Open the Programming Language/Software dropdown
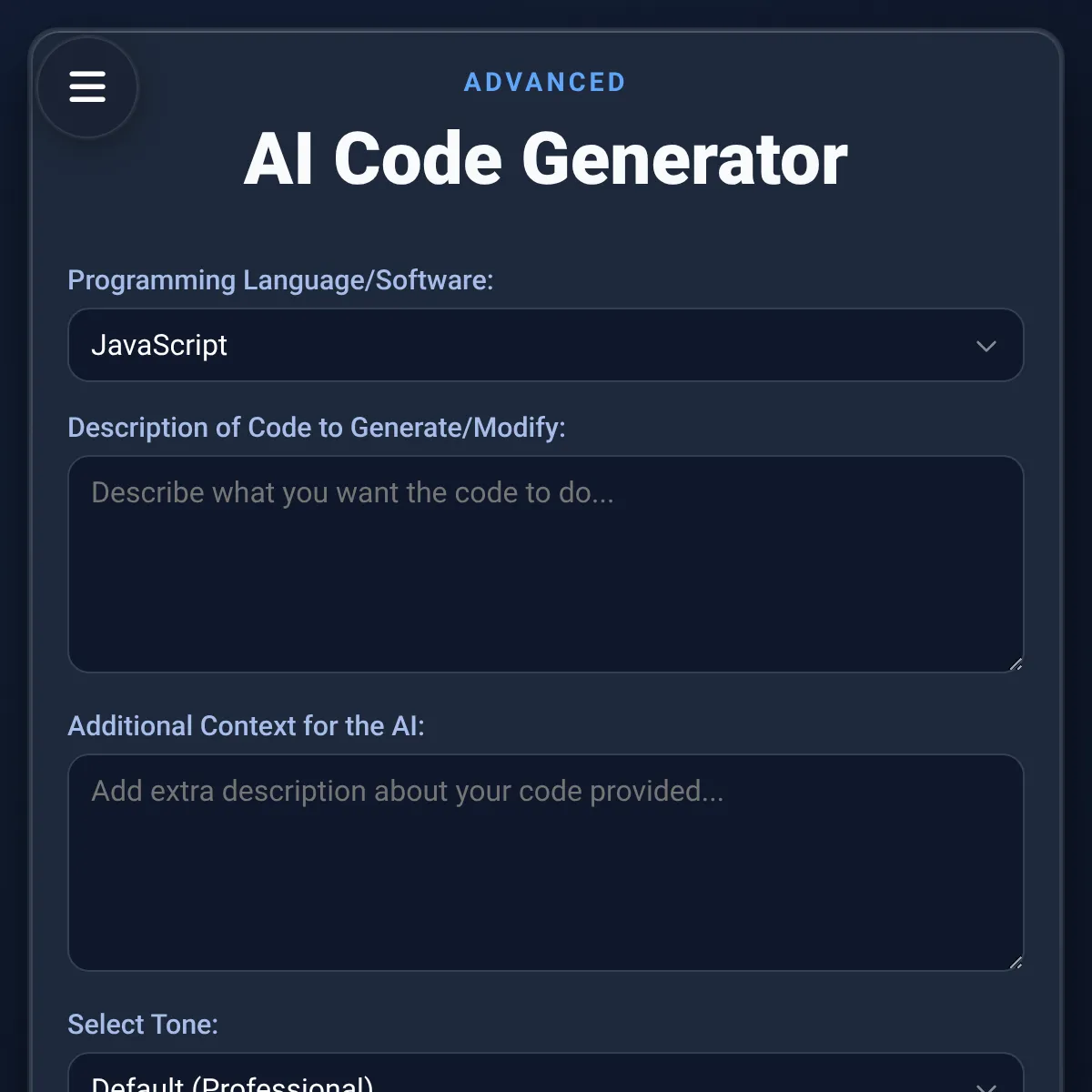 pyautogui.click(x=546, y=345)
